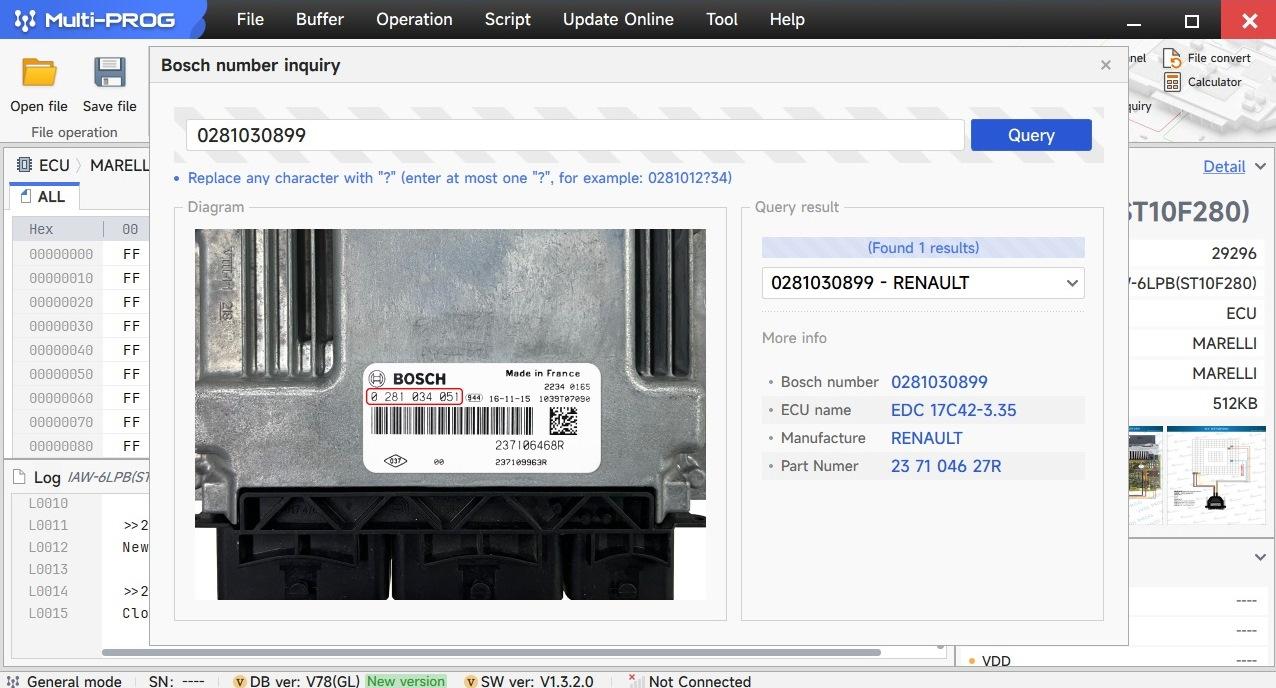Image resolution: width=1276 pixels, height=688 pixels.
Task: Click the Log document icon
Action: click(19, 477)
